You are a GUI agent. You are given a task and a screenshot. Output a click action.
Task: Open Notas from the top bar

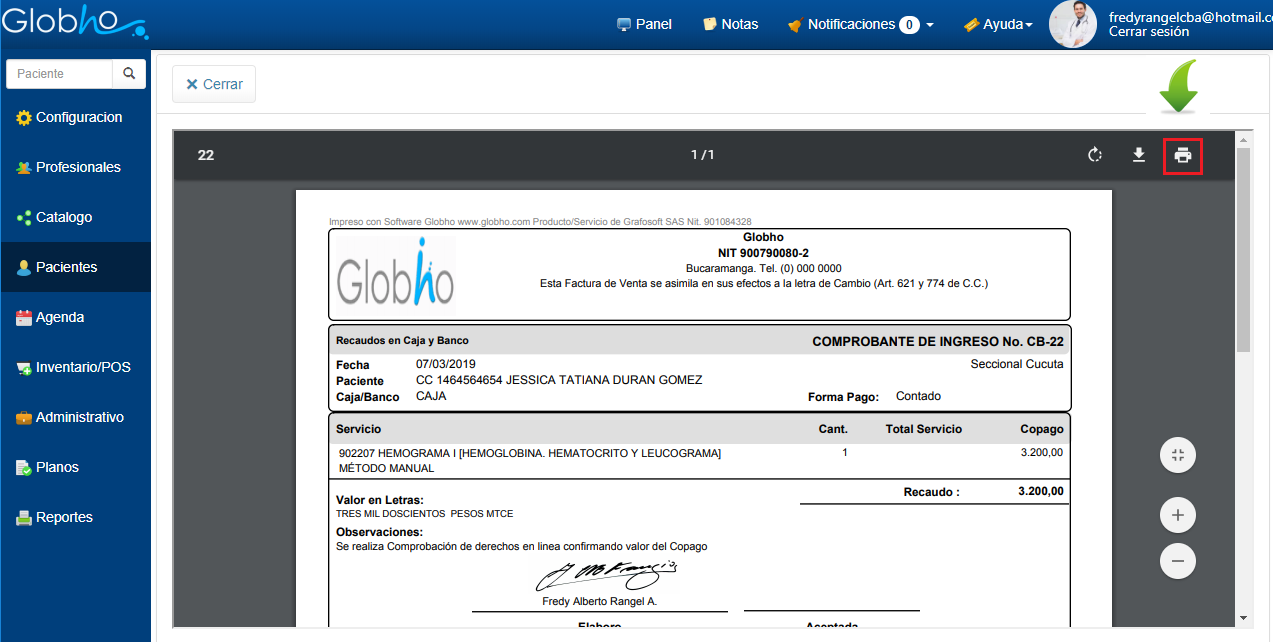click(x=730, y=24)
